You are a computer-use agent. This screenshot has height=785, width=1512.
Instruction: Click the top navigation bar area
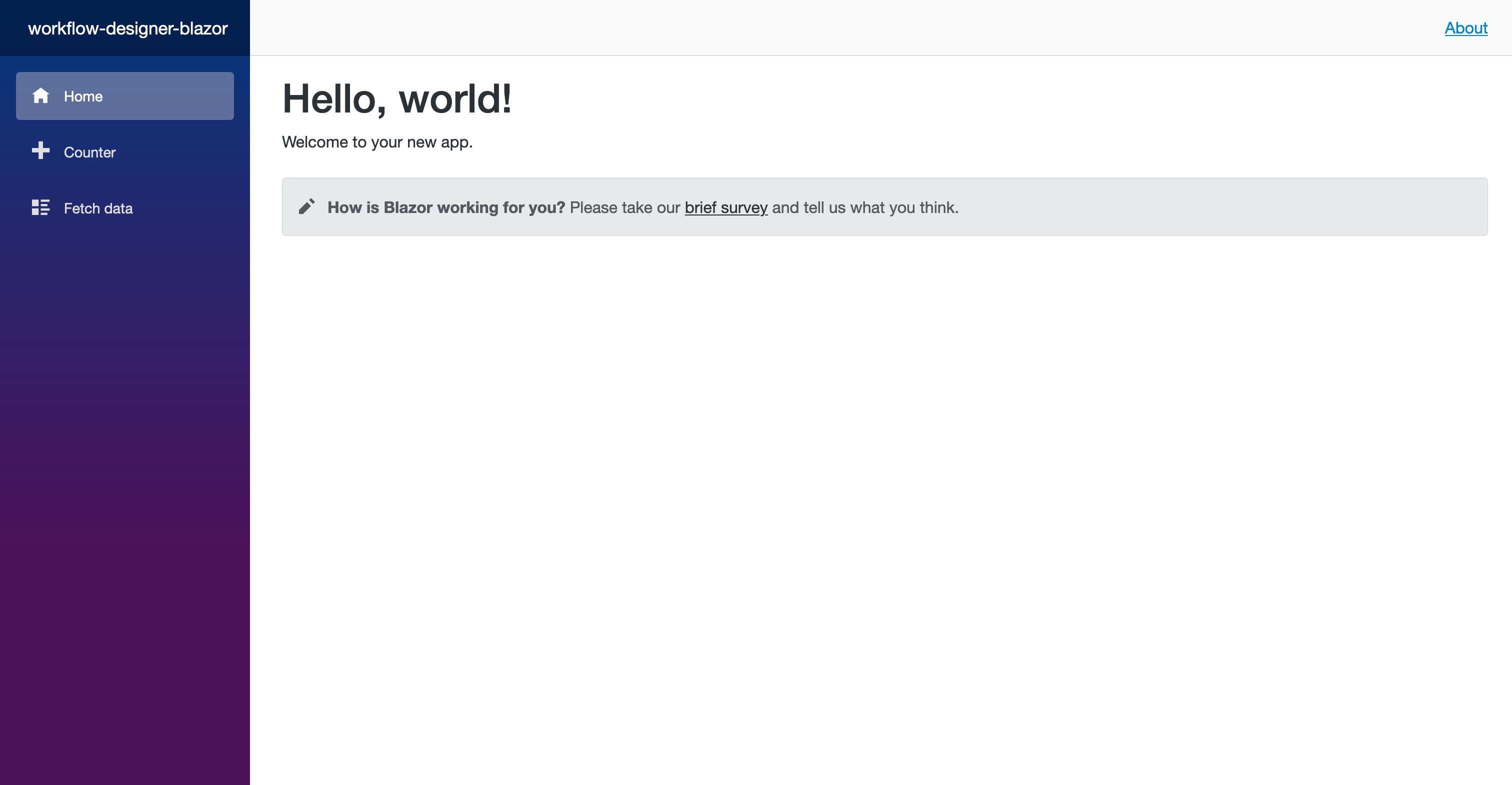pyautogui.click(x=880, y=27)
